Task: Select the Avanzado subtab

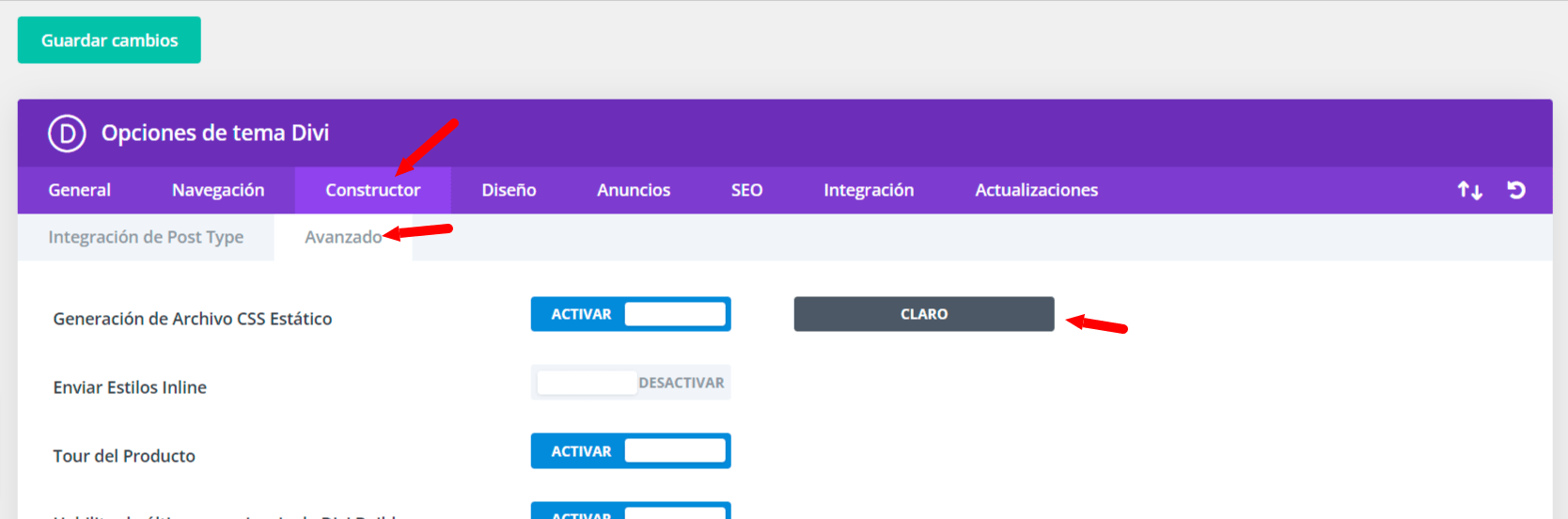Action: pos(343,237)
